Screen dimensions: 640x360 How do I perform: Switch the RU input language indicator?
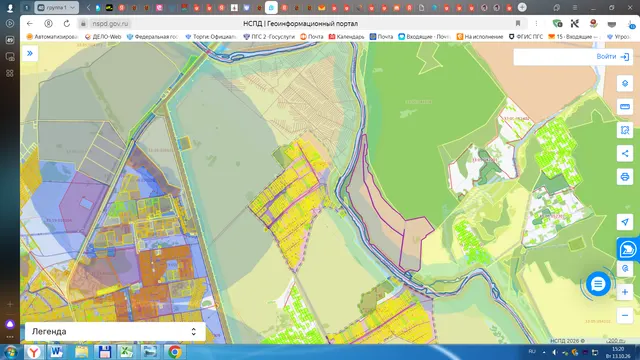(x=532, y=351)
